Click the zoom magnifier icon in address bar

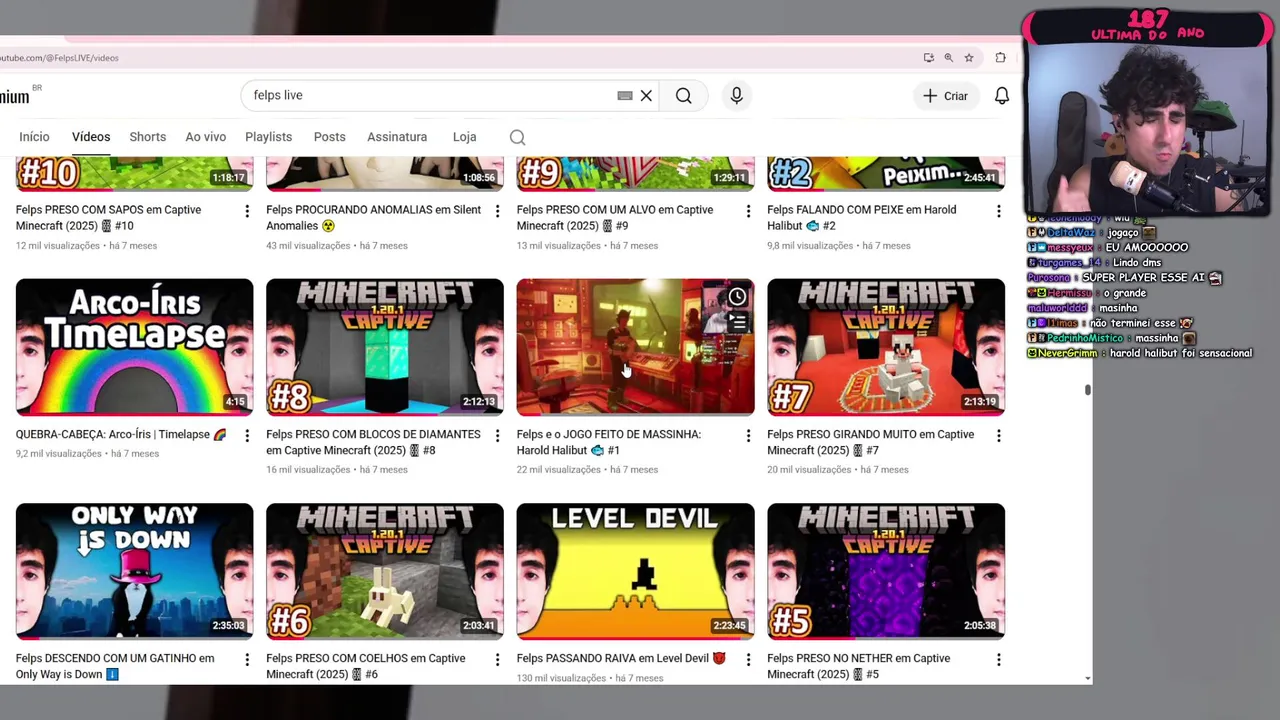pyautogui.click(x=948, y=58)
